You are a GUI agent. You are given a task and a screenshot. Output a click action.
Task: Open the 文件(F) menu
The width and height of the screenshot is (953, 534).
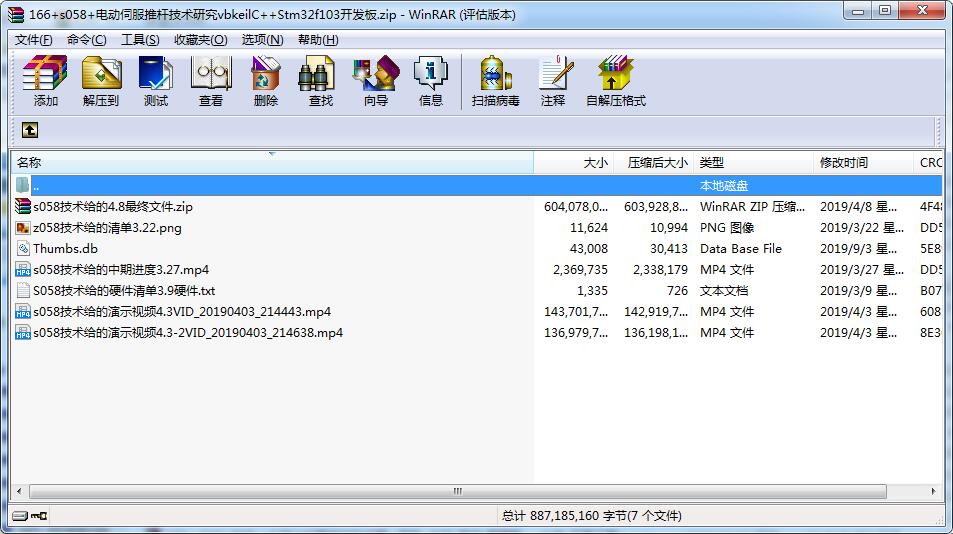pyautogui.click(x=33, y=39)
